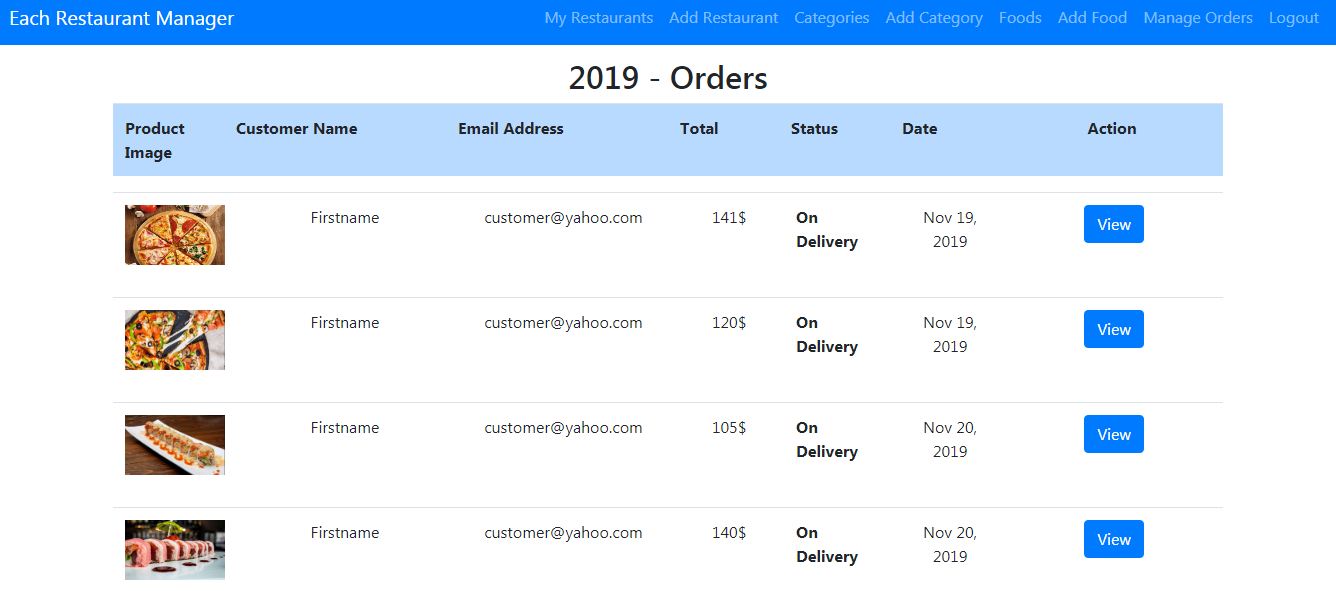Open Categories in the navbar
This screenshot has width=1336, height=591.
(x=832, y=18)
